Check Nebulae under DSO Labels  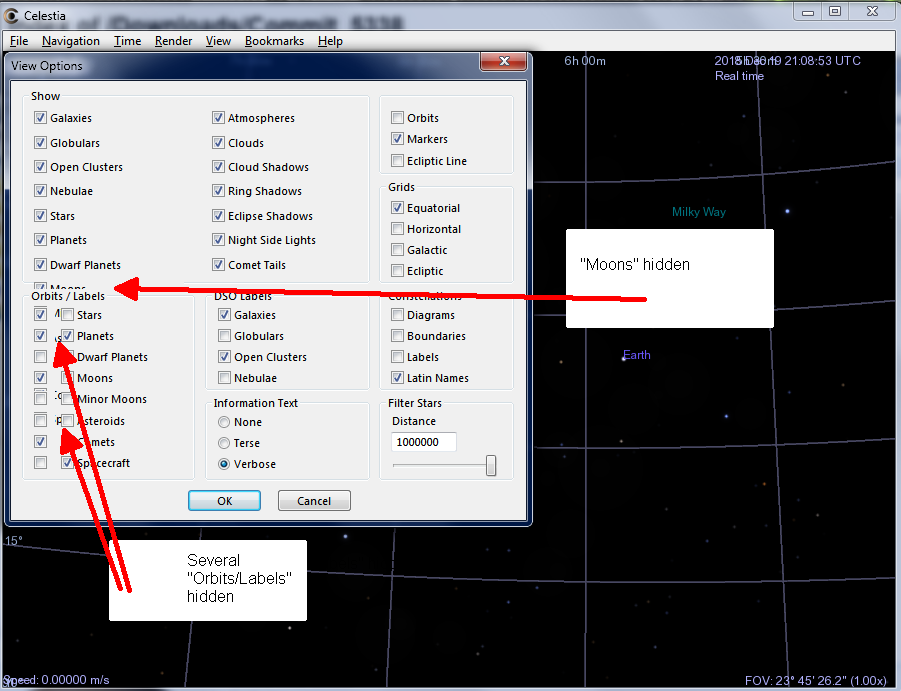point(225,378)
